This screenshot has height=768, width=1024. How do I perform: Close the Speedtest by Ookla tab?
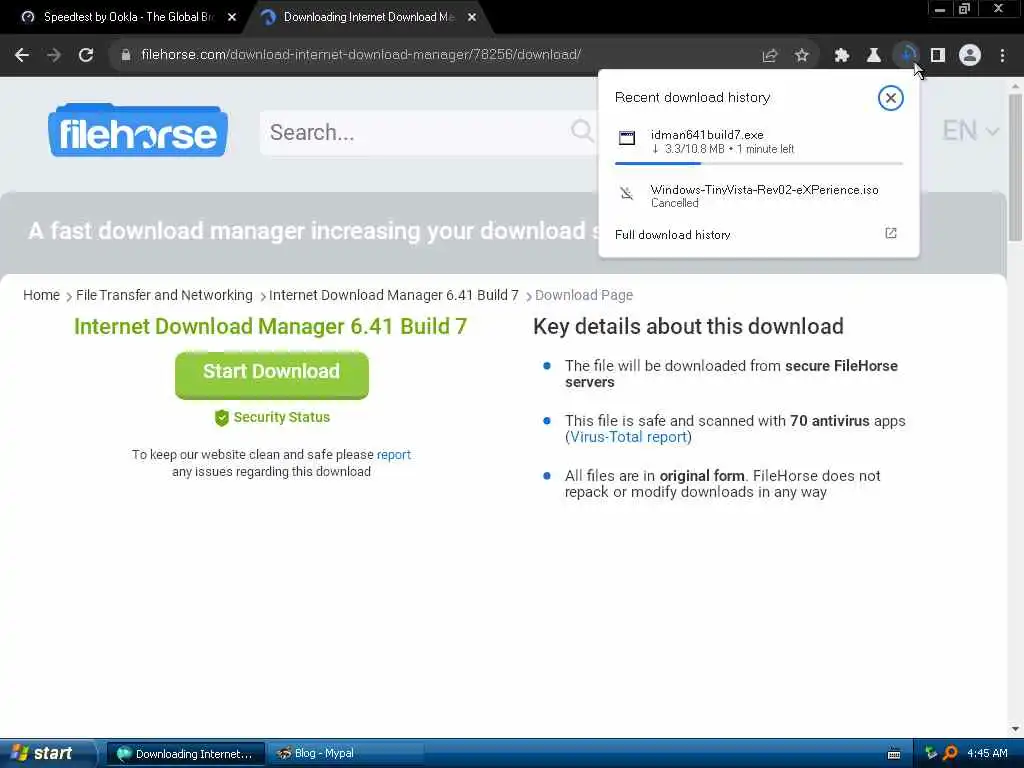232,18
